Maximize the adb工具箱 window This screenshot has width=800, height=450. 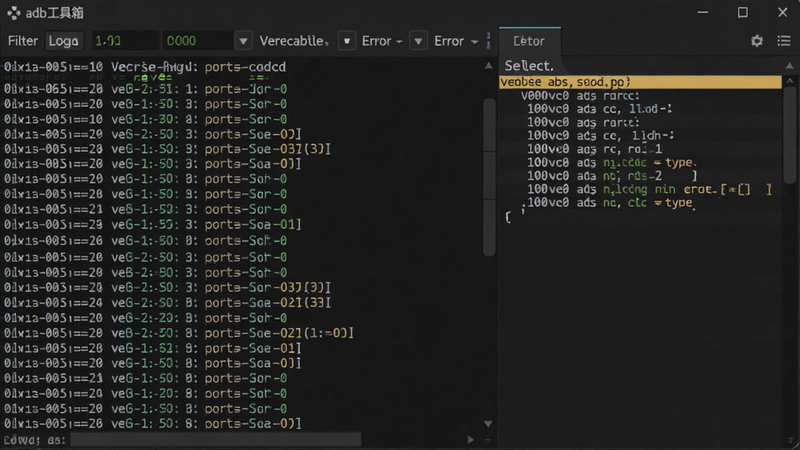tap(743, 13)
